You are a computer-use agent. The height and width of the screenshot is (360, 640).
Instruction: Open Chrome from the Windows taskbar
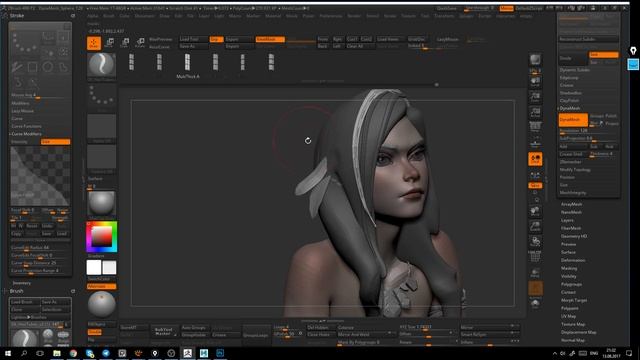click(x=73, y=353)
